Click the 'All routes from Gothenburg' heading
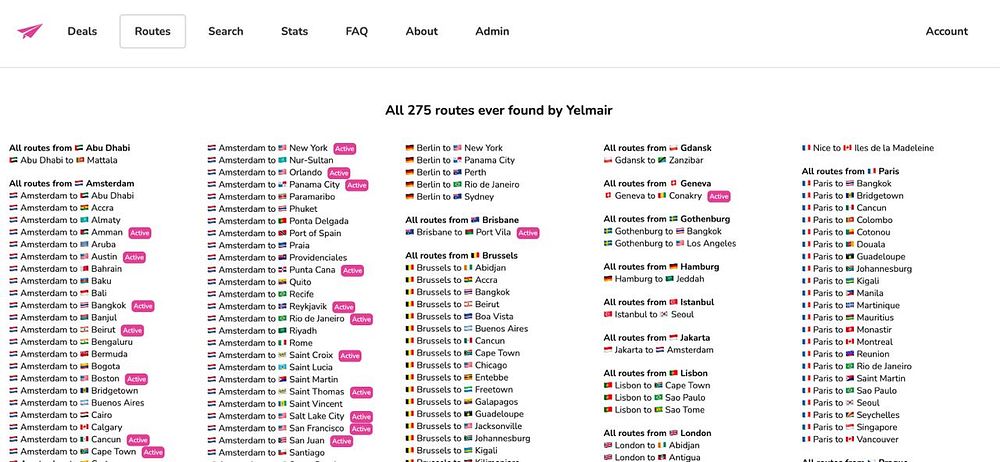The width and height of the screenshot is (1000, 462). (667, 219)
